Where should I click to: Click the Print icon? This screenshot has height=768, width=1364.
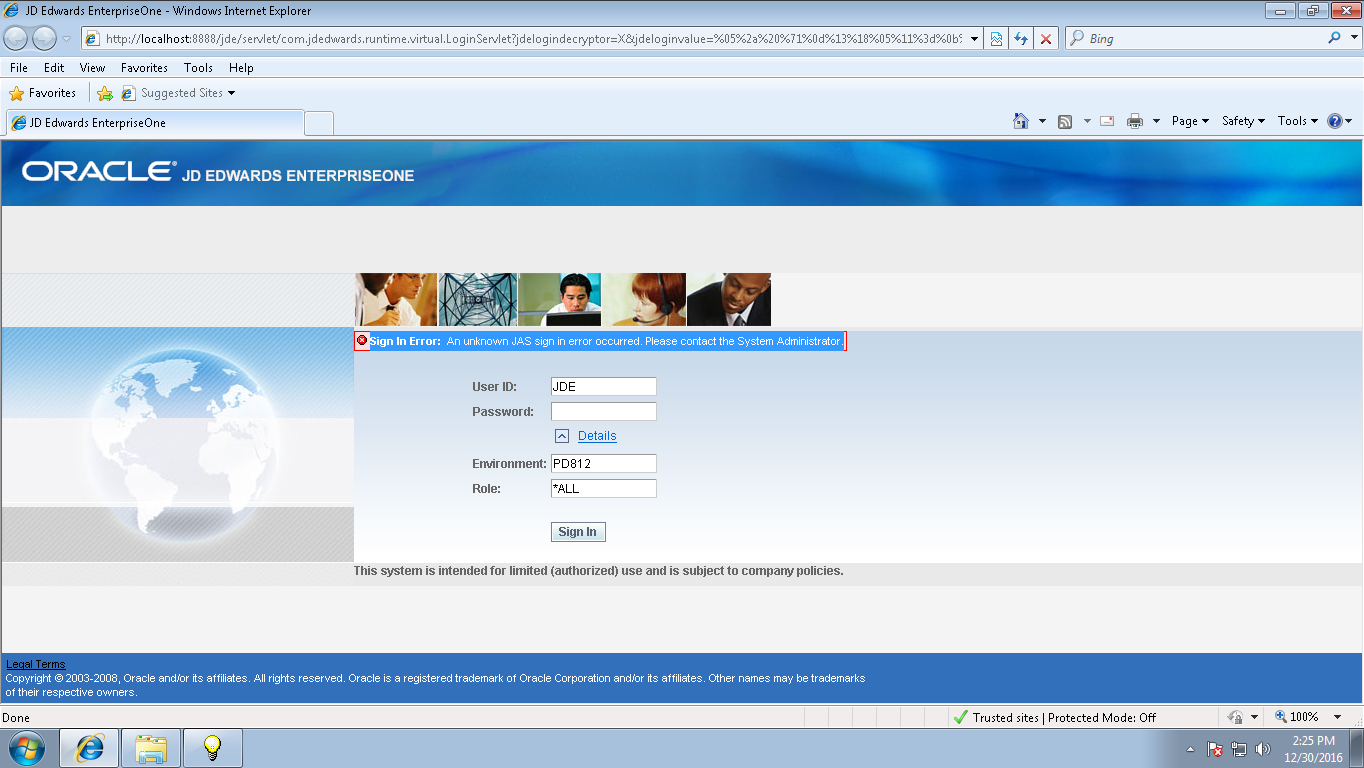[x=1137, y=120]
